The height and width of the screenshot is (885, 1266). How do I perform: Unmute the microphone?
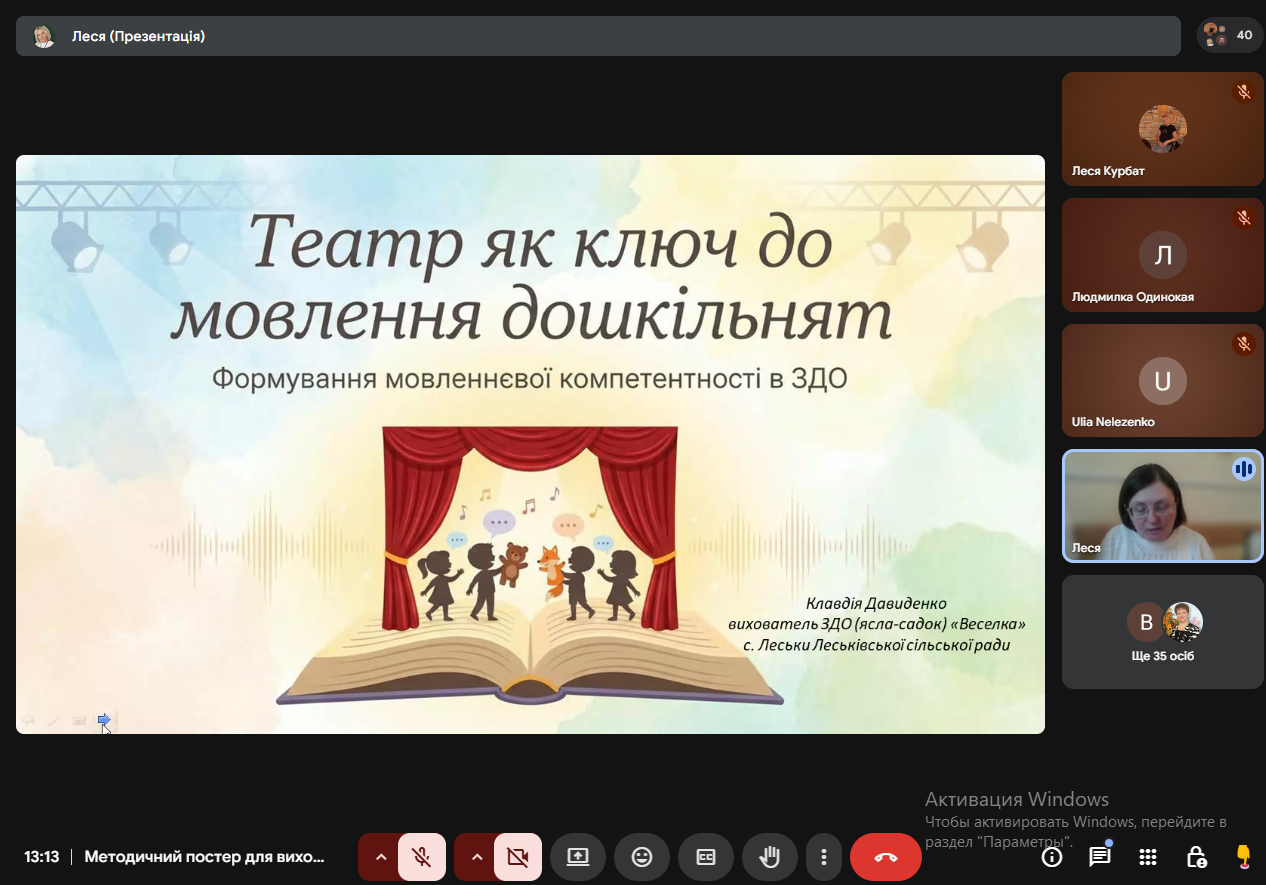[x=422, y=857]
